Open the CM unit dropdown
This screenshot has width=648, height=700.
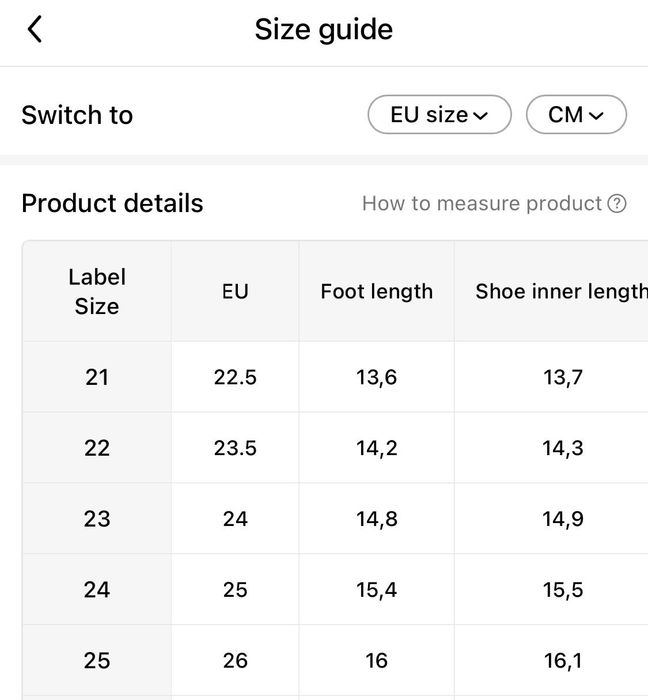click(x=576, y=115)
